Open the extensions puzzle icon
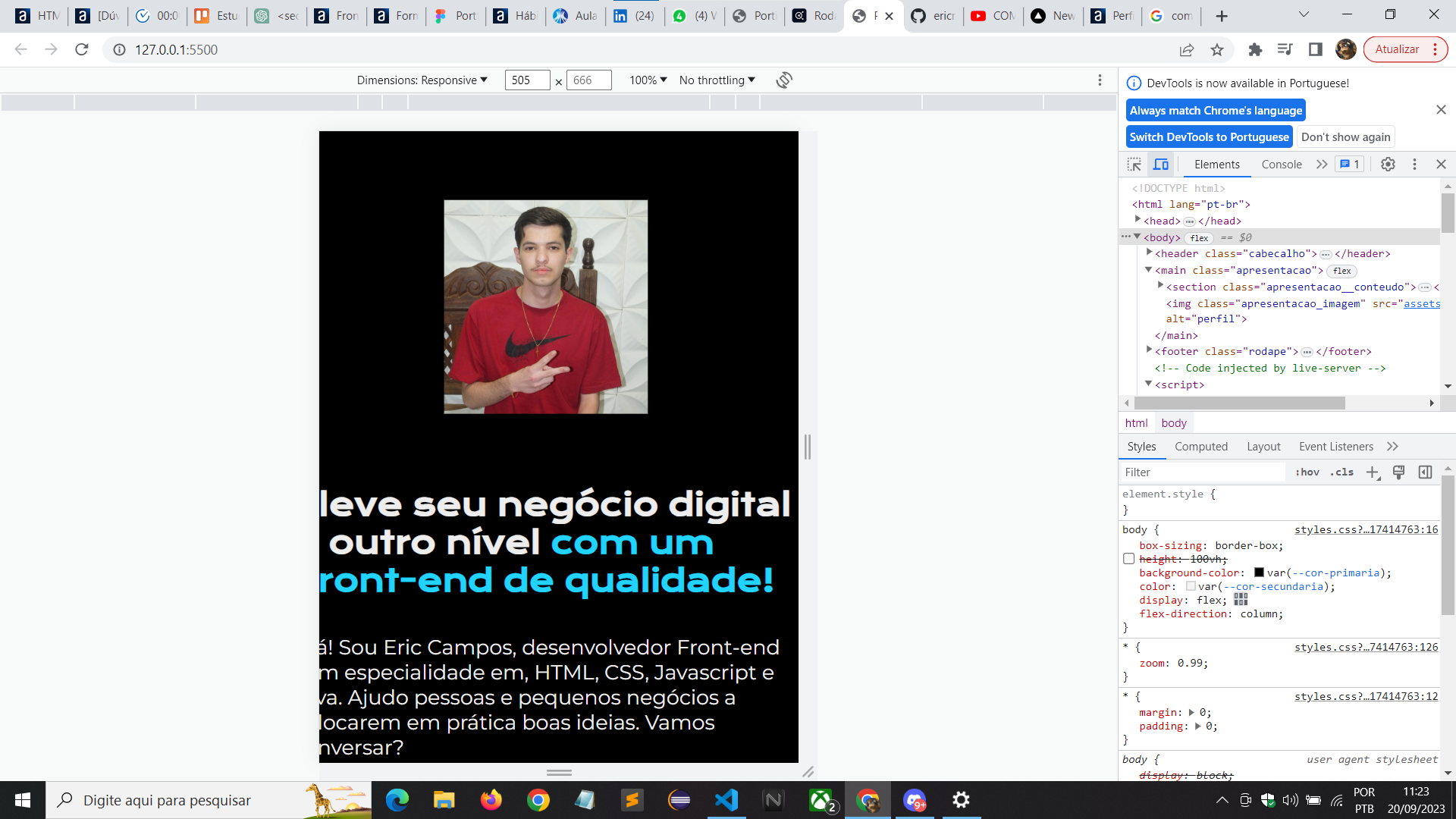 (1255, 49)
